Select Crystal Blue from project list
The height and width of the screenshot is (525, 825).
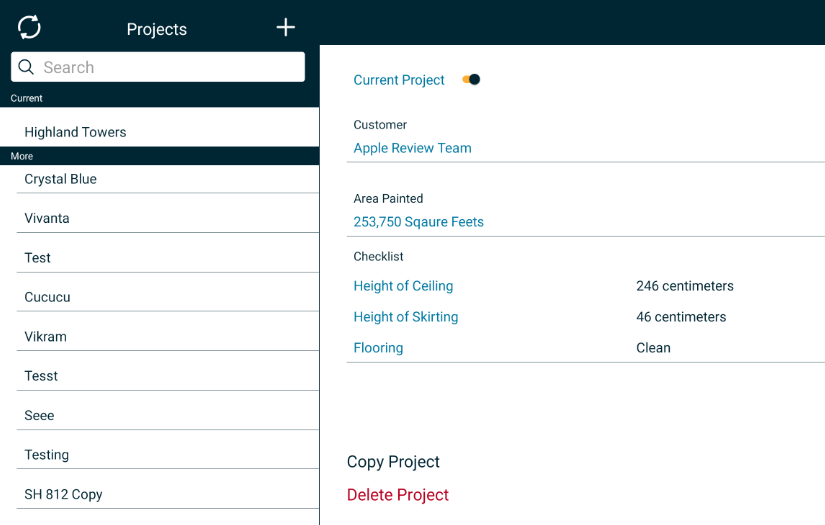click(60, 179)
